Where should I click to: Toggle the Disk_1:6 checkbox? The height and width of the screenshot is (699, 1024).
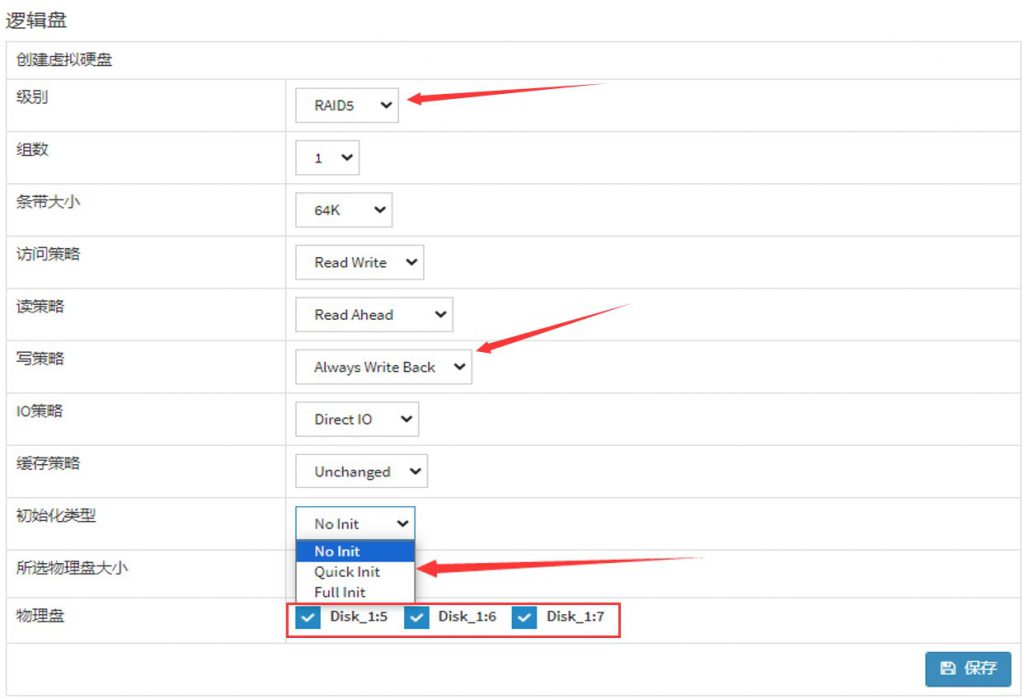pos(416,618)
